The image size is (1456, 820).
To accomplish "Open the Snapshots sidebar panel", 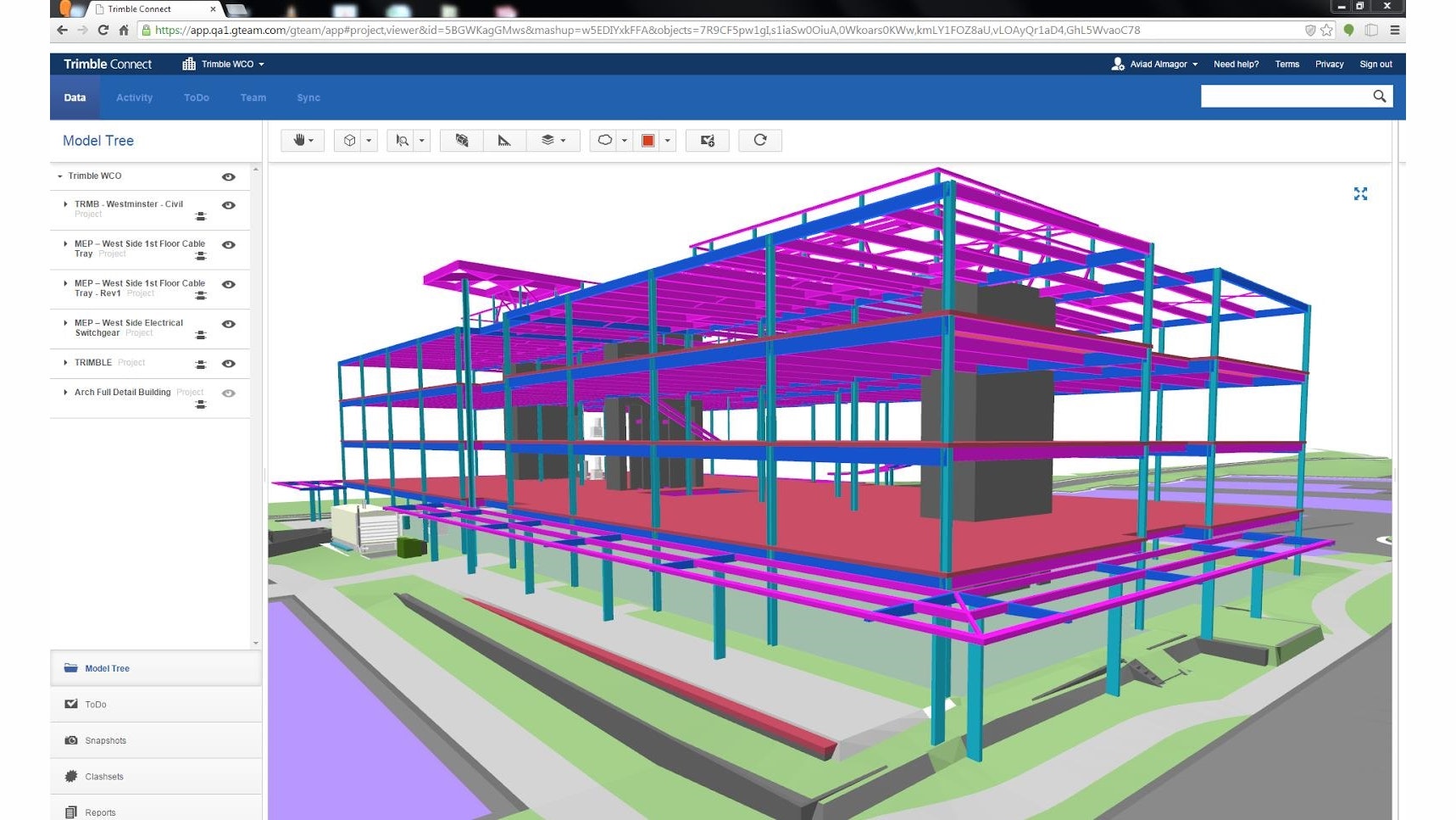I will point(156,740).
